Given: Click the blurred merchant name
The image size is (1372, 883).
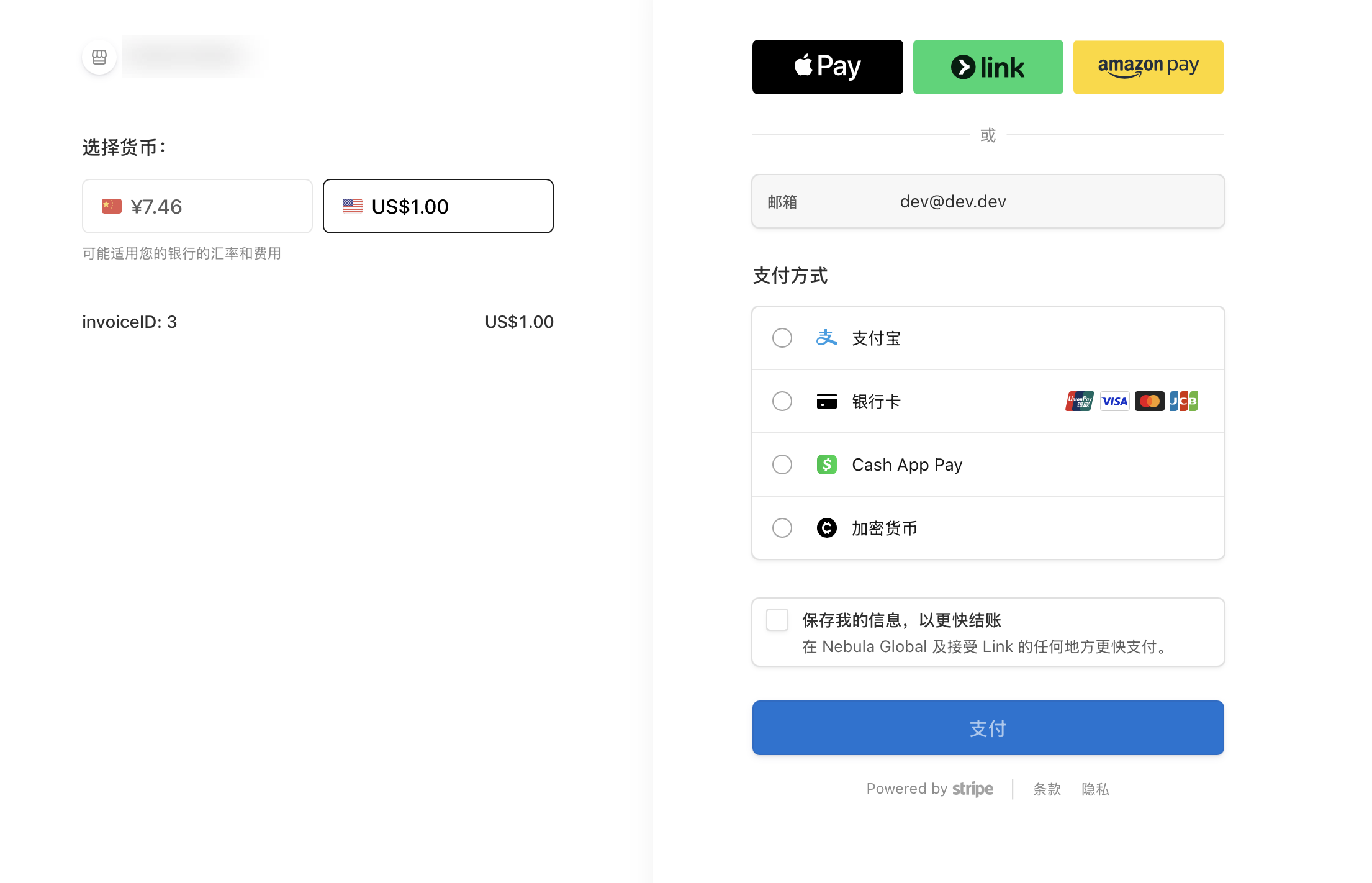Looking at the screenshot, I should click(x=190, y=56).
